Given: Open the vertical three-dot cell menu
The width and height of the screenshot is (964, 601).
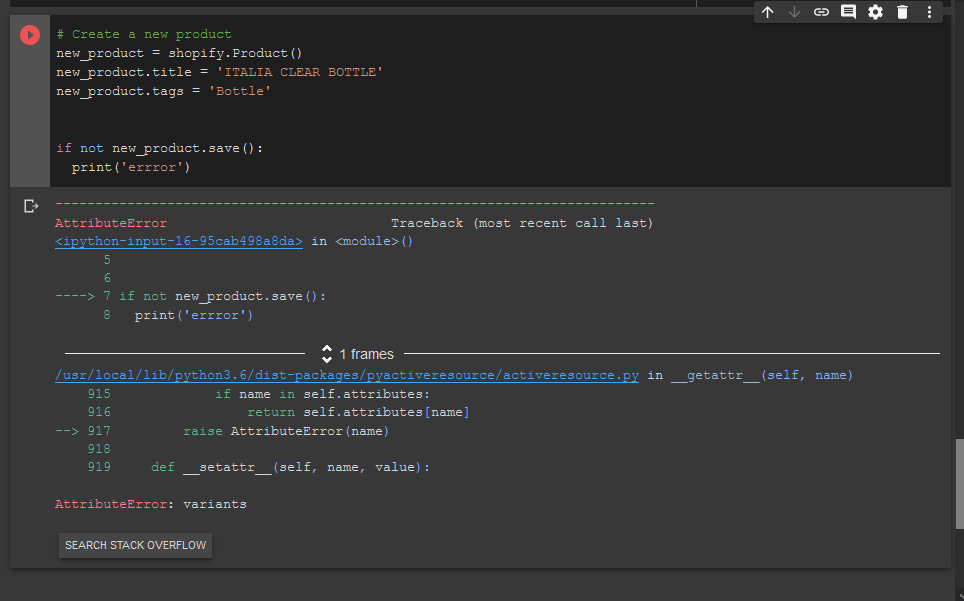Looking at the screenshot, I should pos(928,12).
